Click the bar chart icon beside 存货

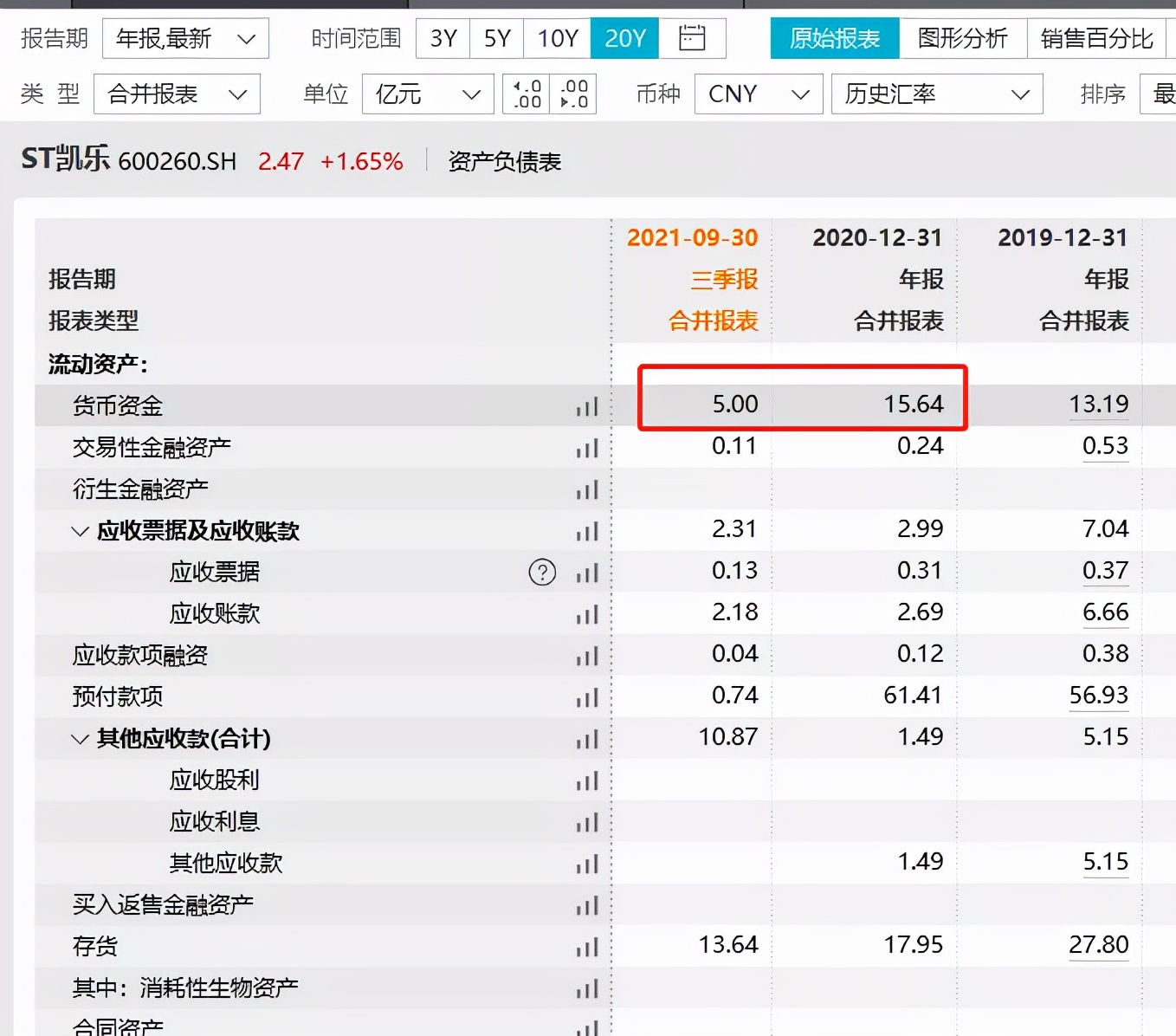588,946
